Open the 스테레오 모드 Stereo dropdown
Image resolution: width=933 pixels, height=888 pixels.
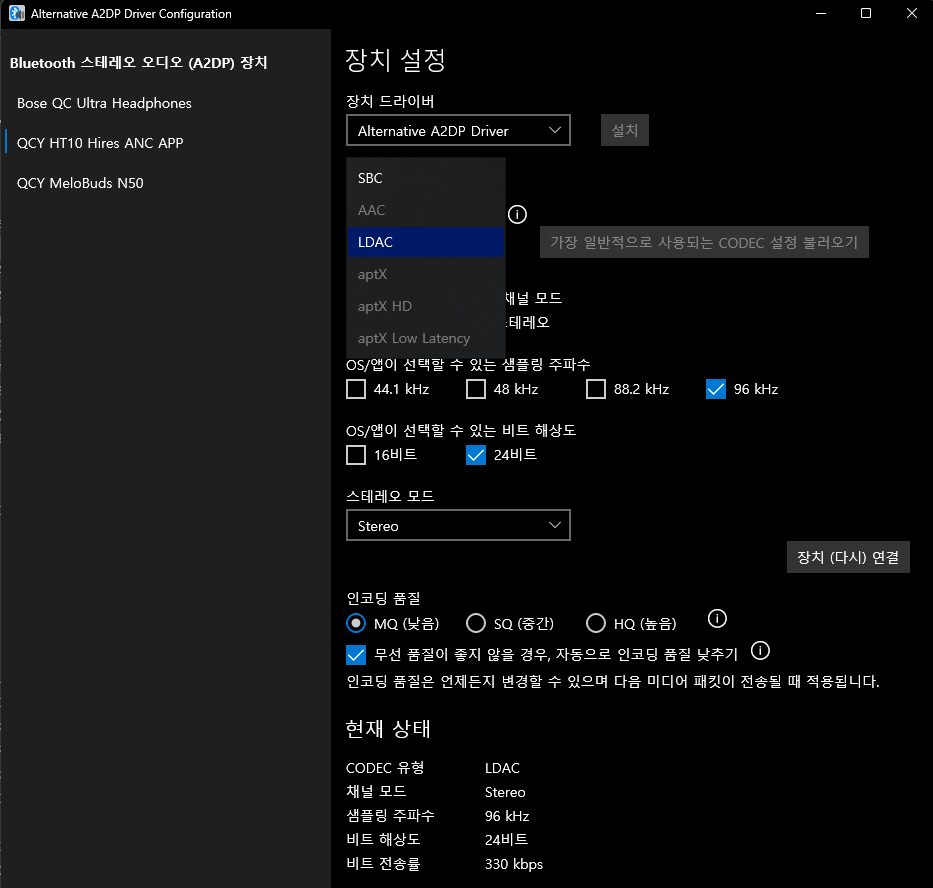(x=458, y=525)
